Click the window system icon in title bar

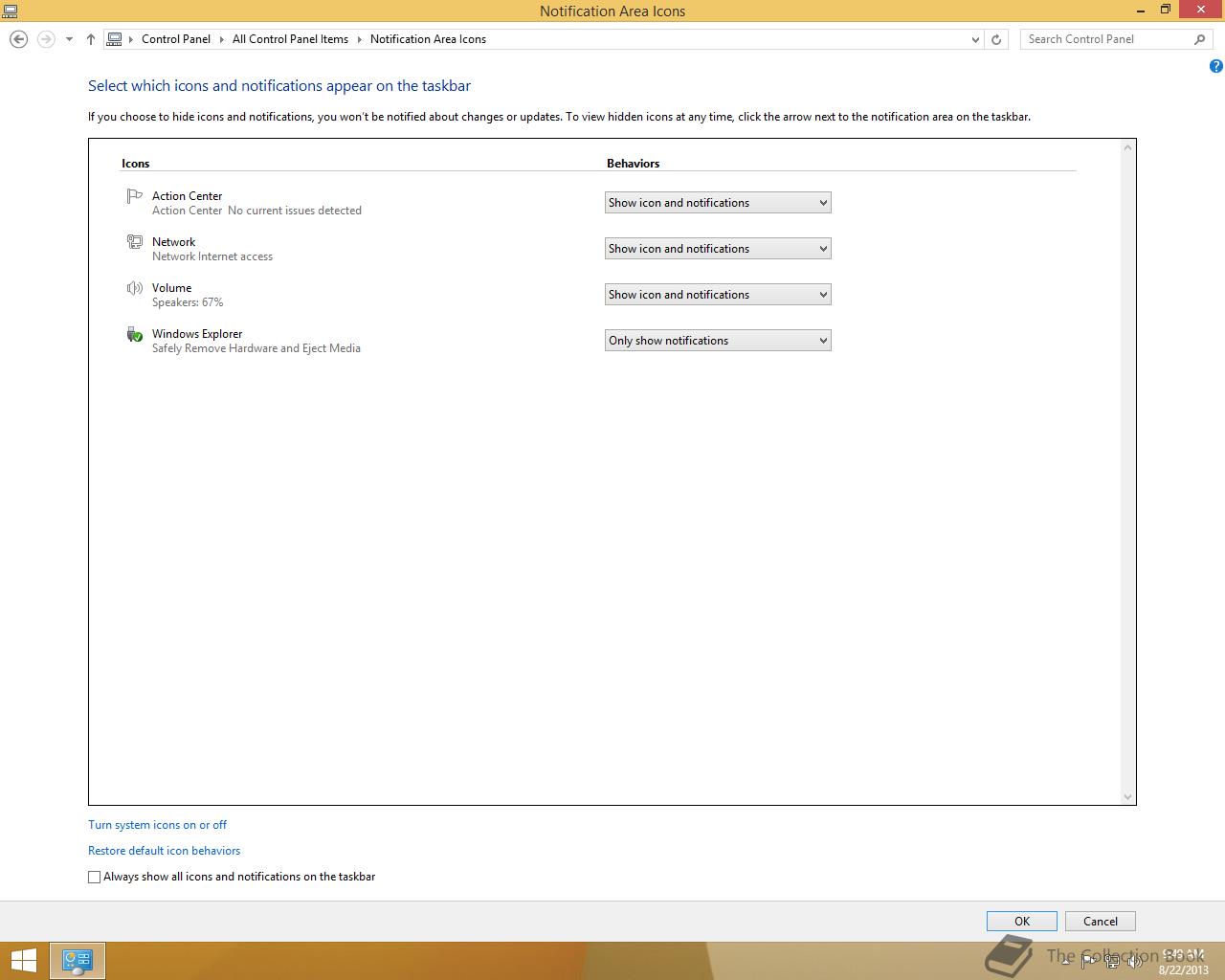tap(10, 11)
